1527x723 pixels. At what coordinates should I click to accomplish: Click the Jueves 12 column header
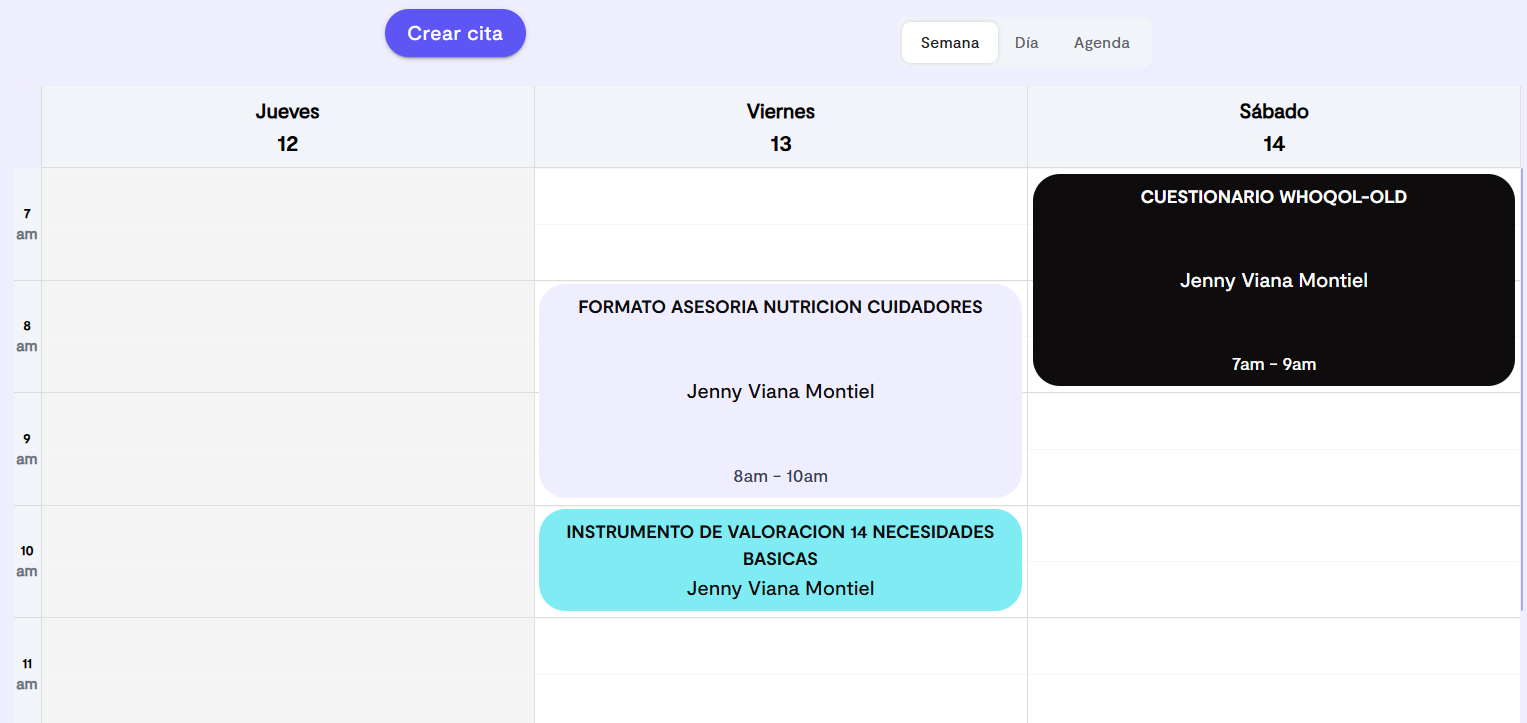[x=287, y=127]
